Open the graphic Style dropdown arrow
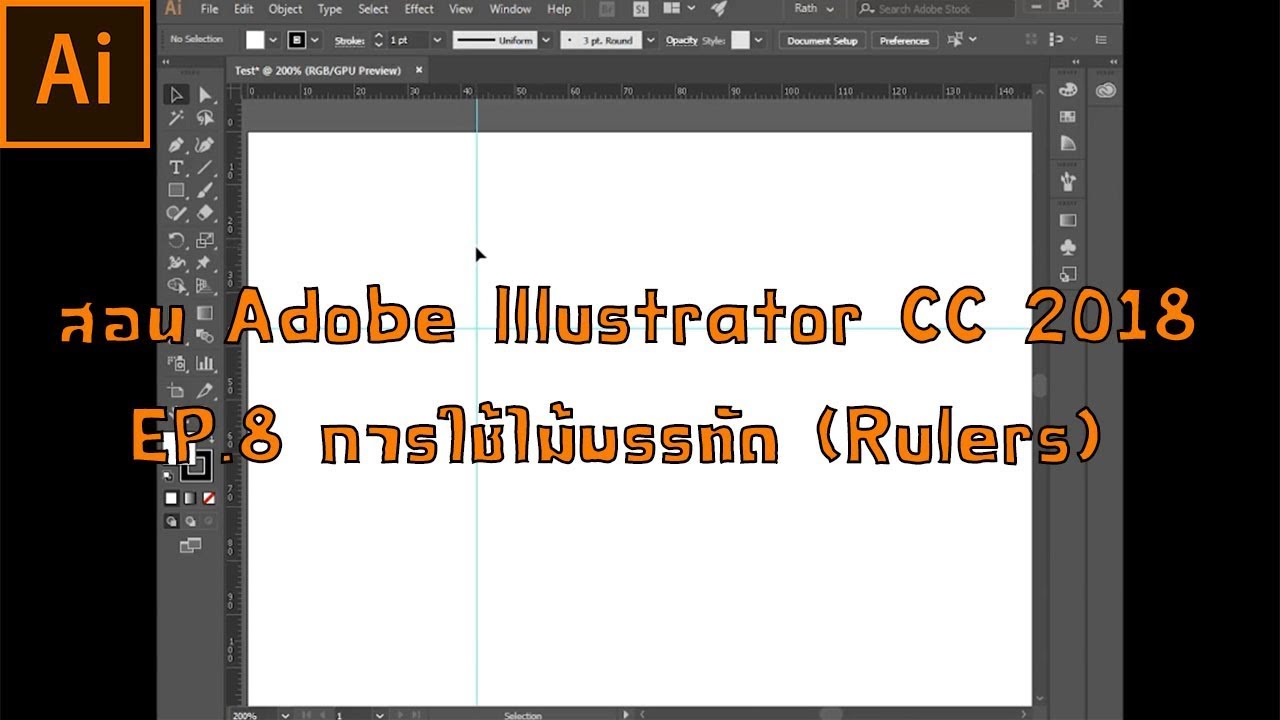This screenshot has height=720, width=1280. 758,41
